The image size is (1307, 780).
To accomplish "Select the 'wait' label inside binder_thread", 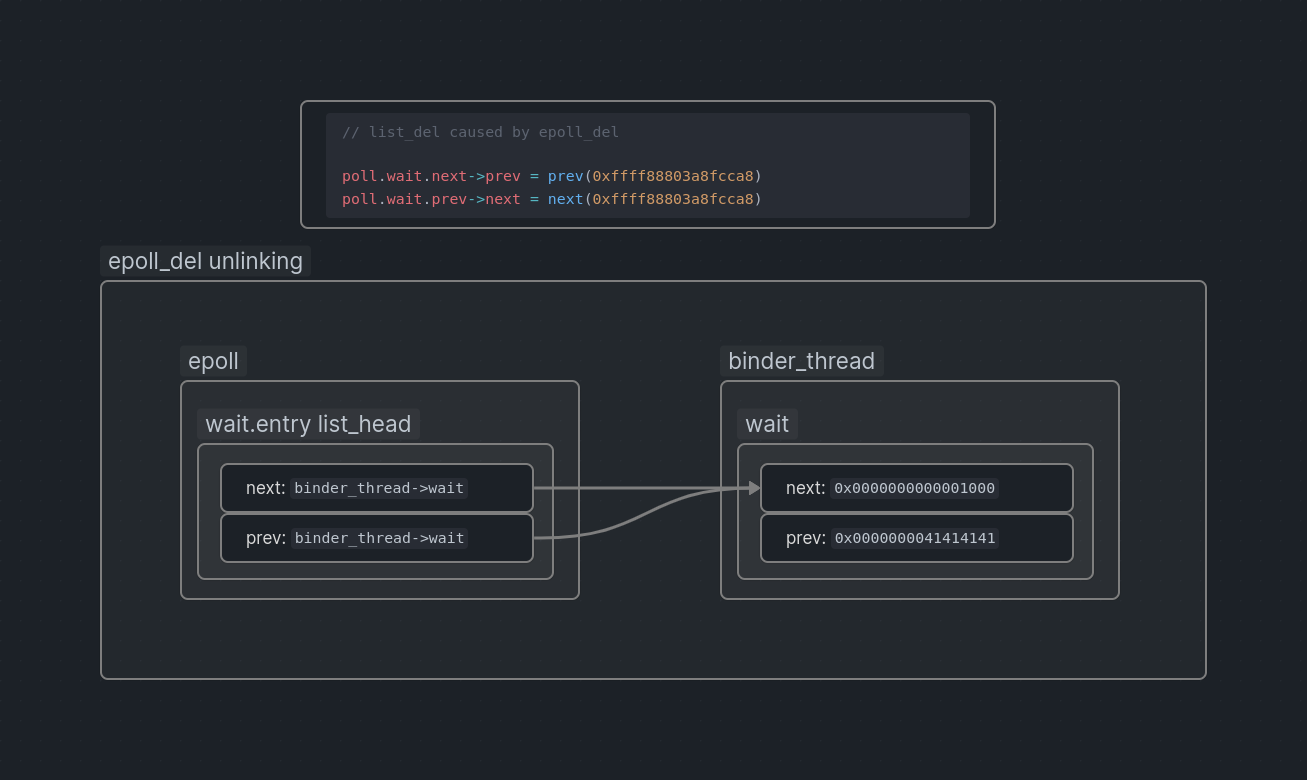I will 767,424.
